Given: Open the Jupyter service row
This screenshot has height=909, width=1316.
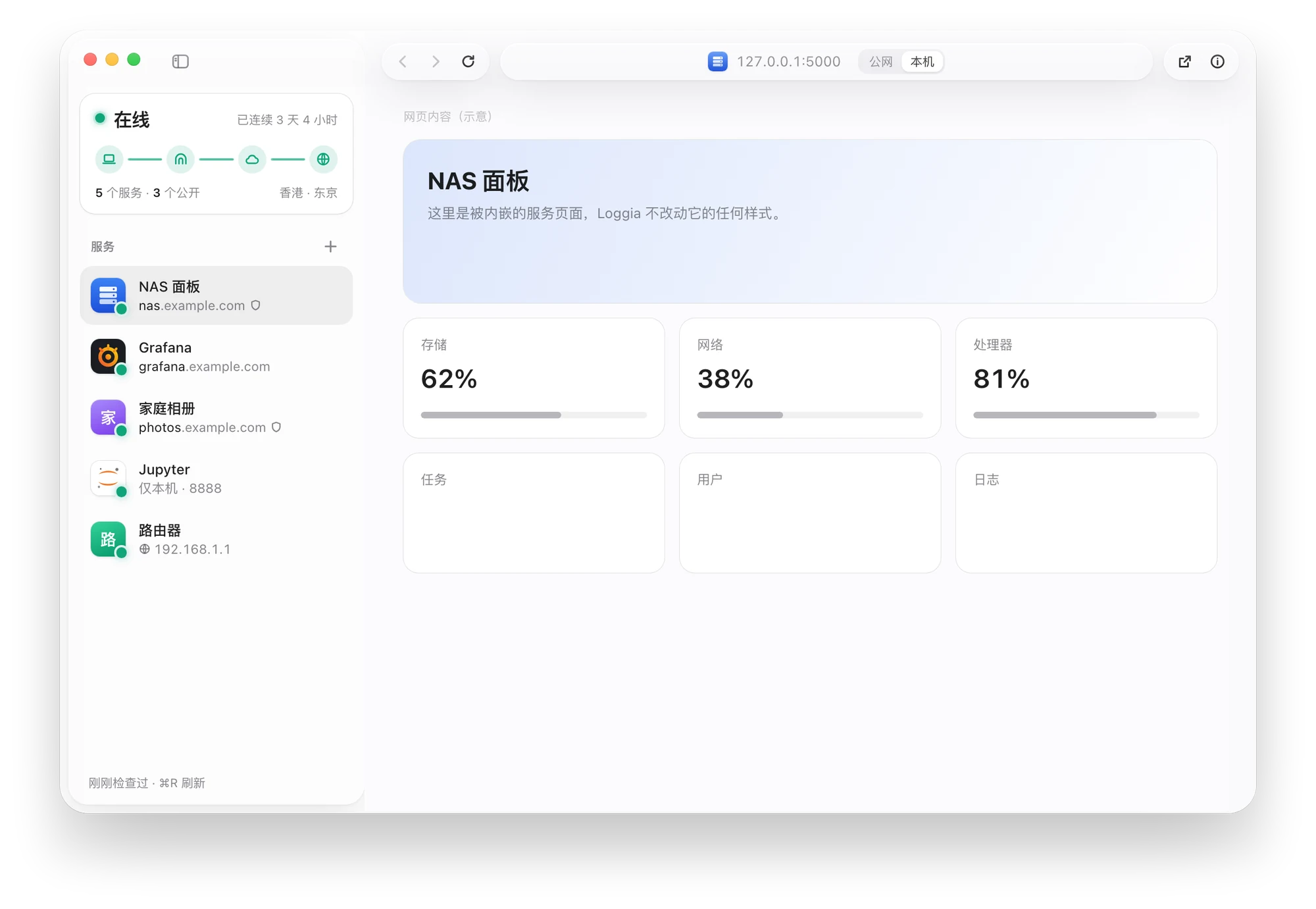Looking at the screenshot, I should 216,479.
